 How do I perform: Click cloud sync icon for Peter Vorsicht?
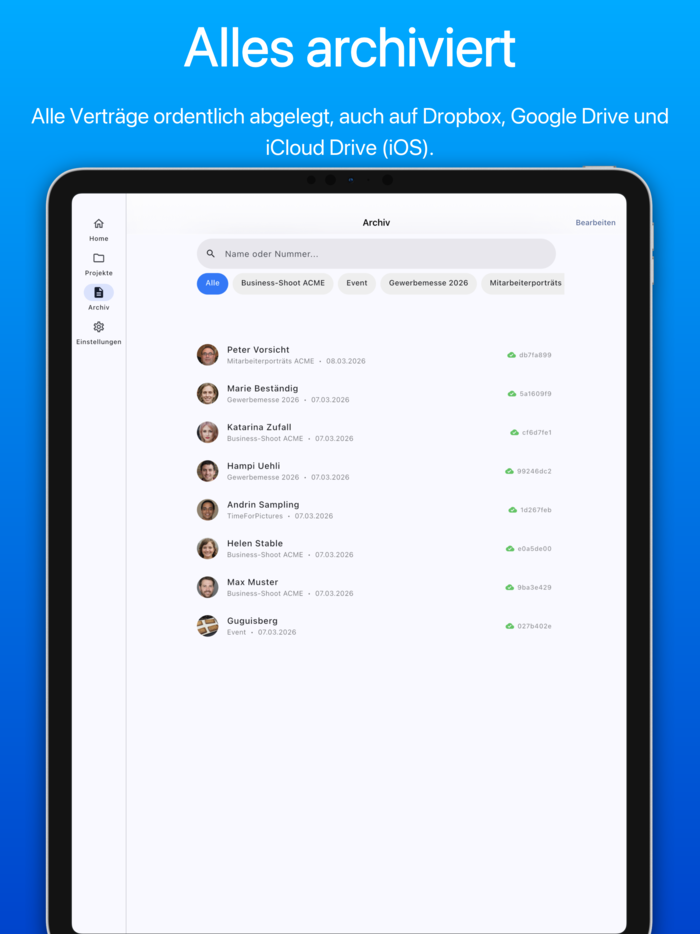(x=511, y=355)
